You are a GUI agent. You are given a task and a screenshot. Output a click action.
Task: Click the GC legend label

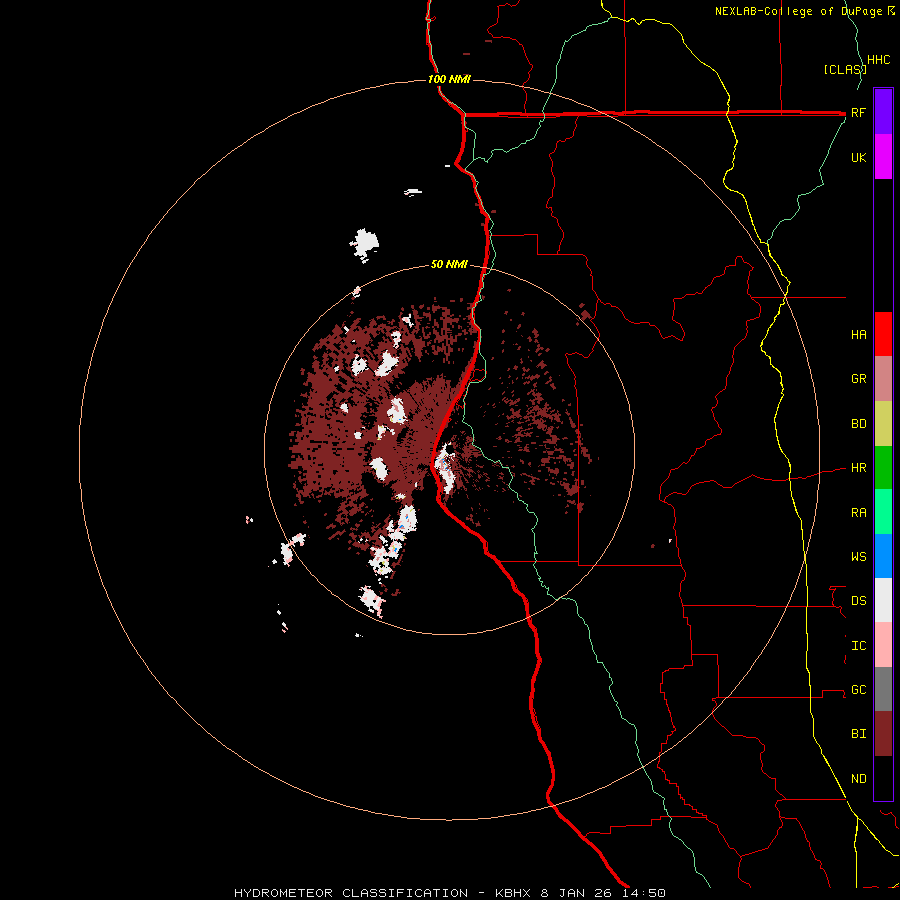coord(859,690)
